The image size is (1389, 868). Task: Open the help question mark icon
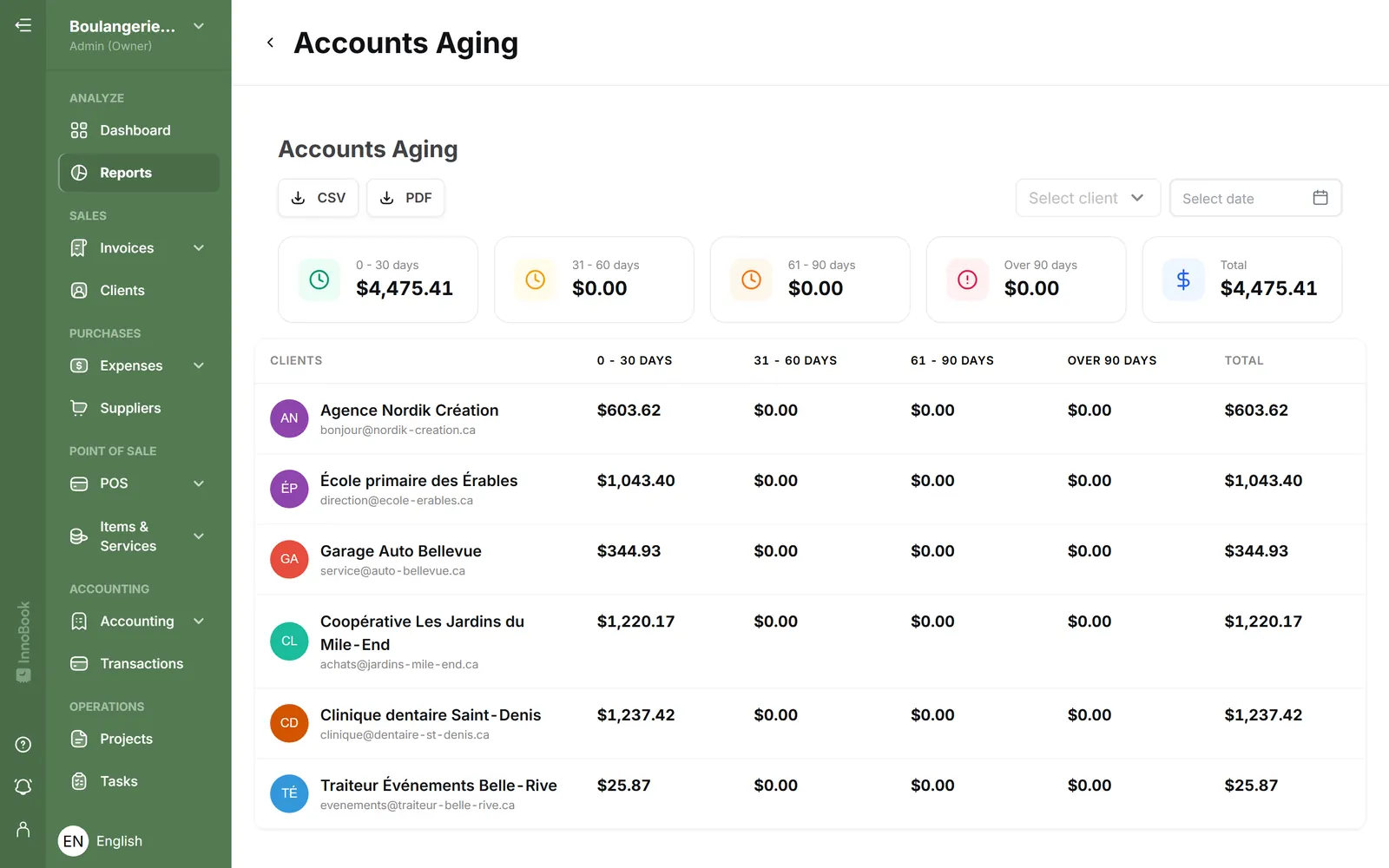click(23, 745)
